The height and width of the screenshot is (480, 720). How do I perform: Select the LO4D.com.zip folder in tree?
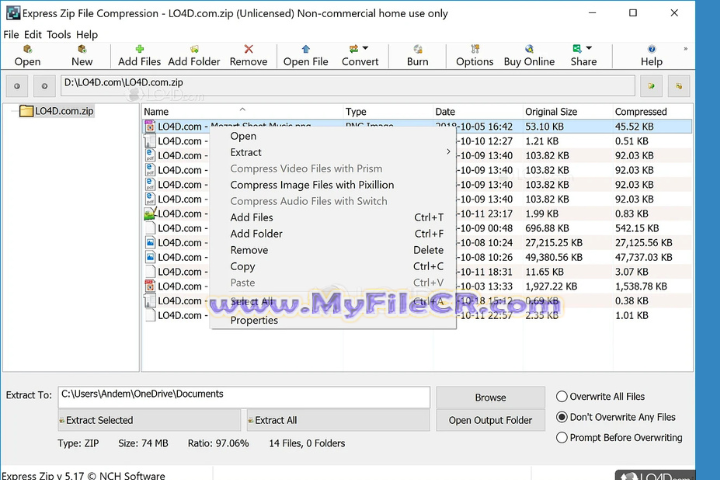point(57,111)
